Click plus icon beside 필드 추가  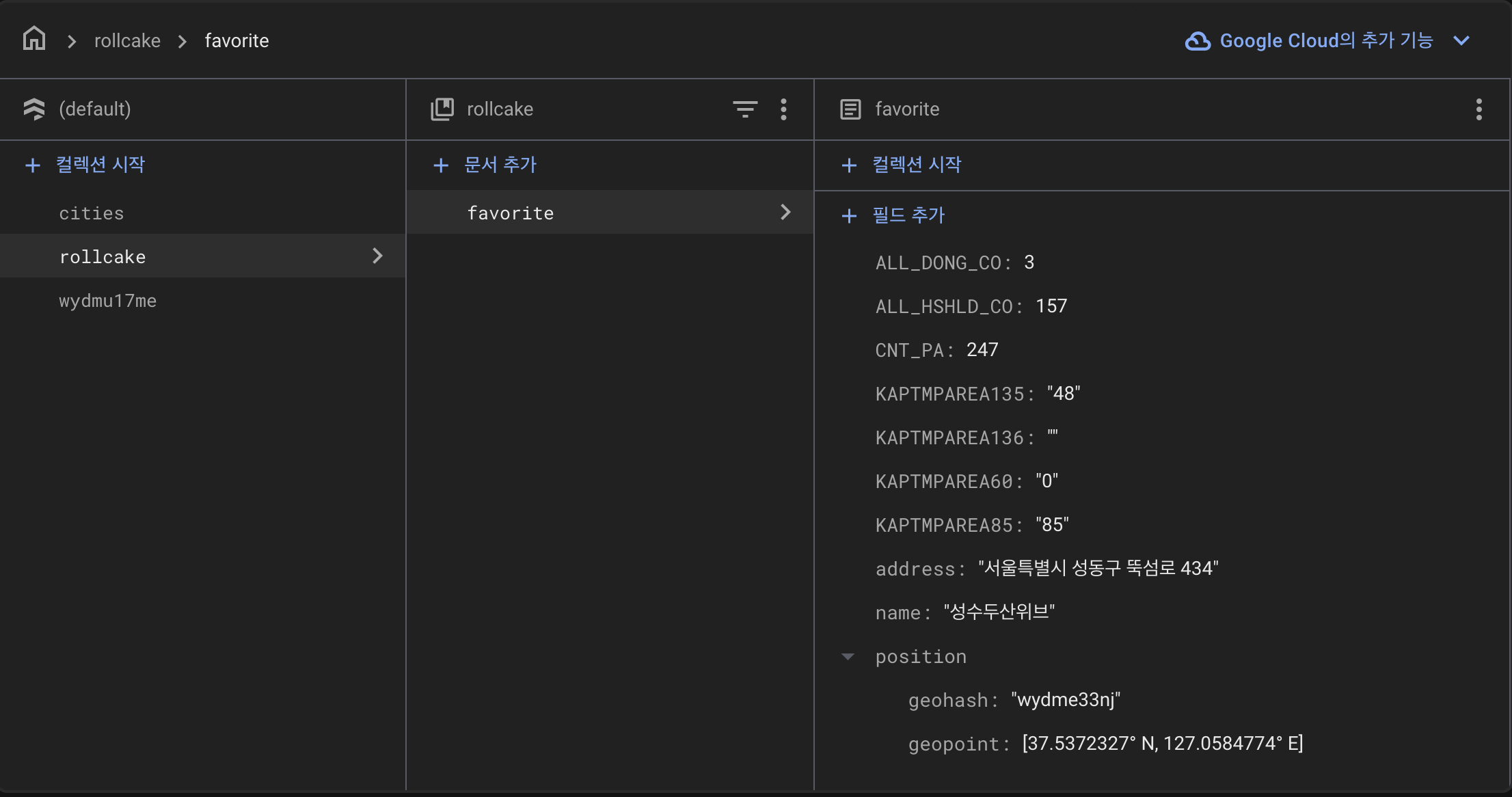(849, 216)
